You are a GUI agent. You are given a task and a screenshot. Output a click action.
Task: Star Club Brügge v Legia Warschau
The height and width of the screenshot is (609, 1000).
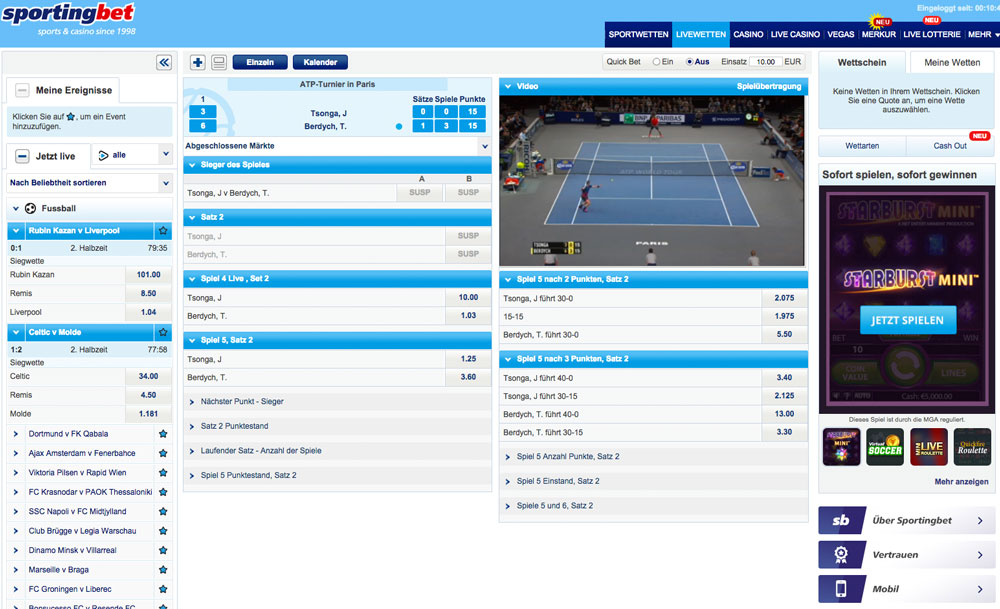[163, 531]
